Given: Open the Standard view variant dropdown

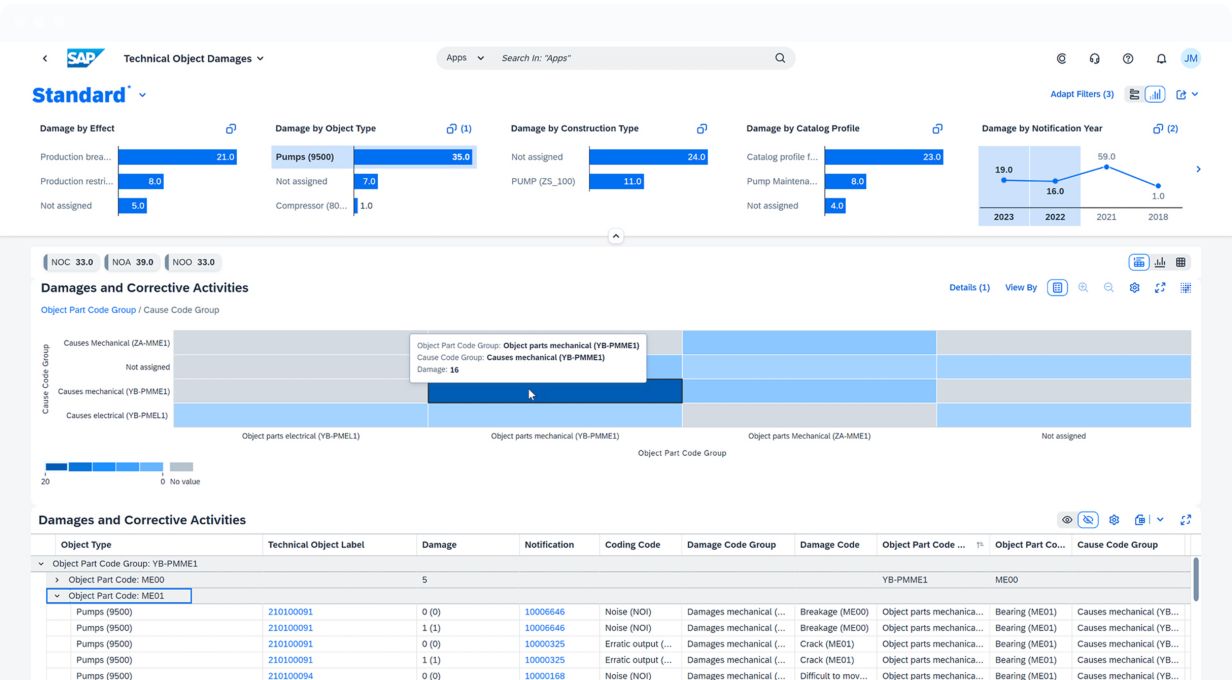Looking at the screenshot, I should tap(142, 96).
